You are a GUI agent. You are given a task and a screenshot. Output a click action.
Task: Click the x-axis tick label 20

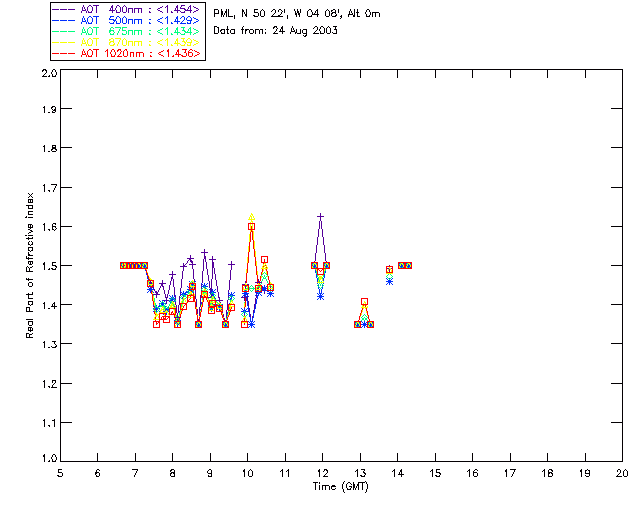622,473
